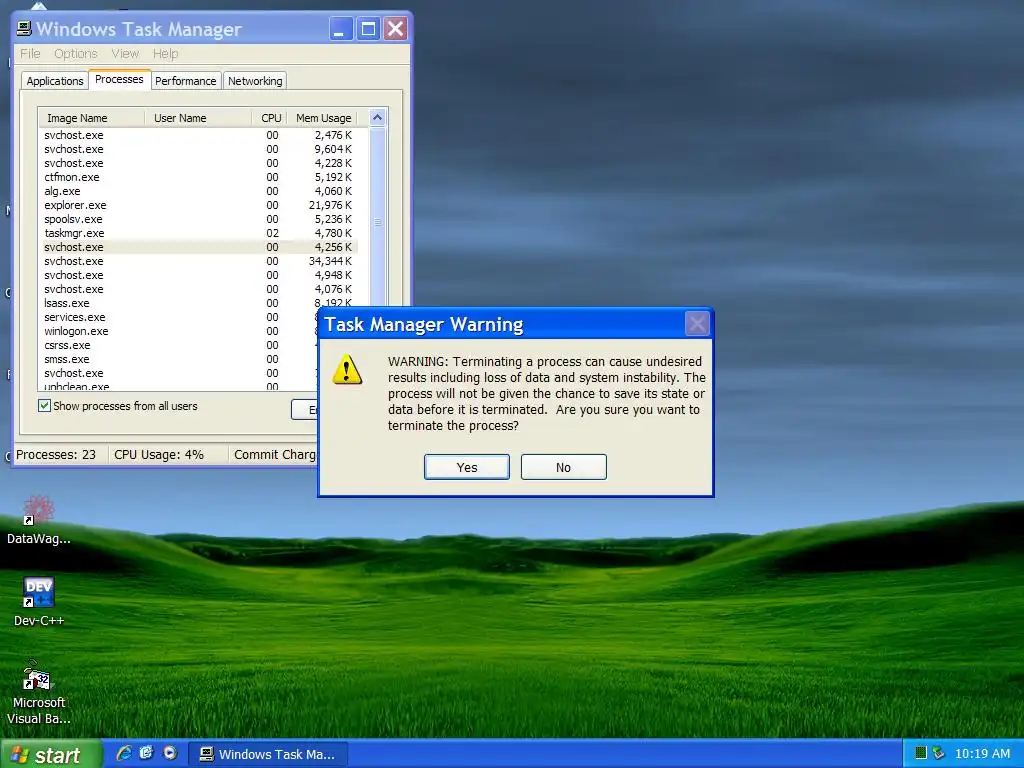Open the Processes tab

[x=119, y=79]
